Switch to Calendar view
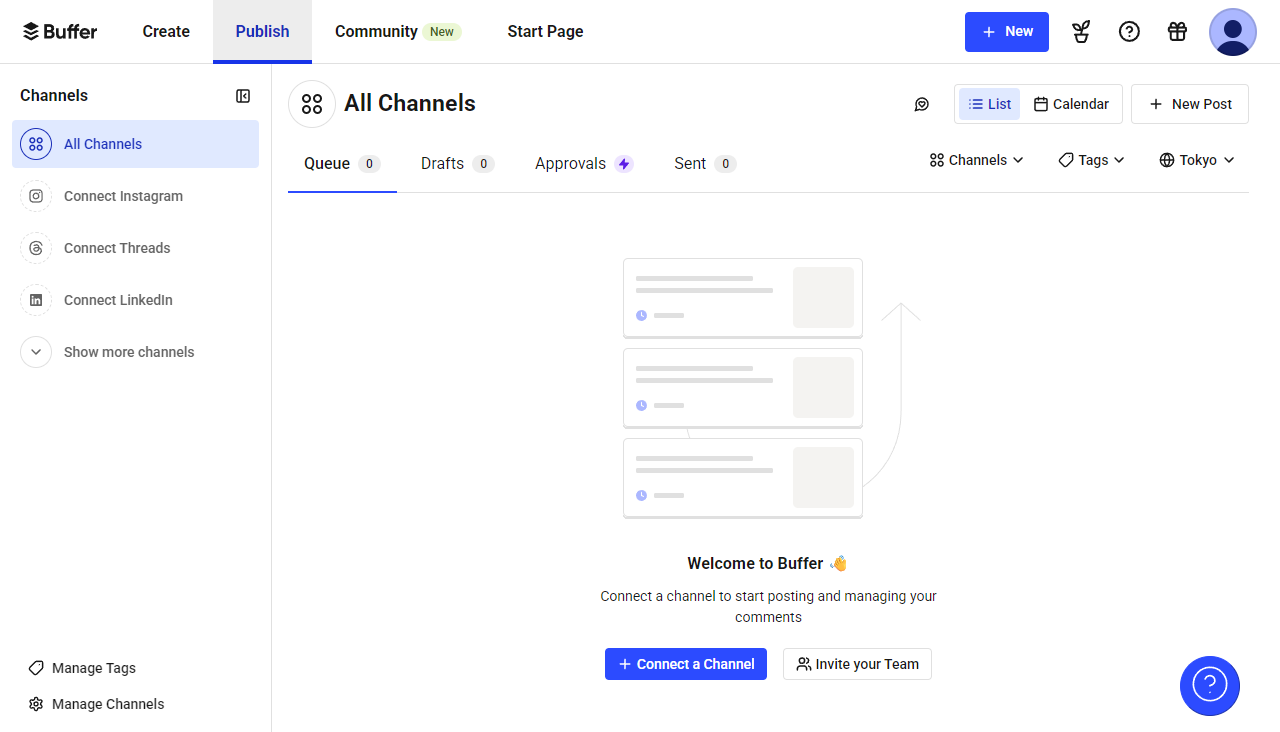Screen dimensions: 1280x732 pyautogui.click(x=1071, y=104)
